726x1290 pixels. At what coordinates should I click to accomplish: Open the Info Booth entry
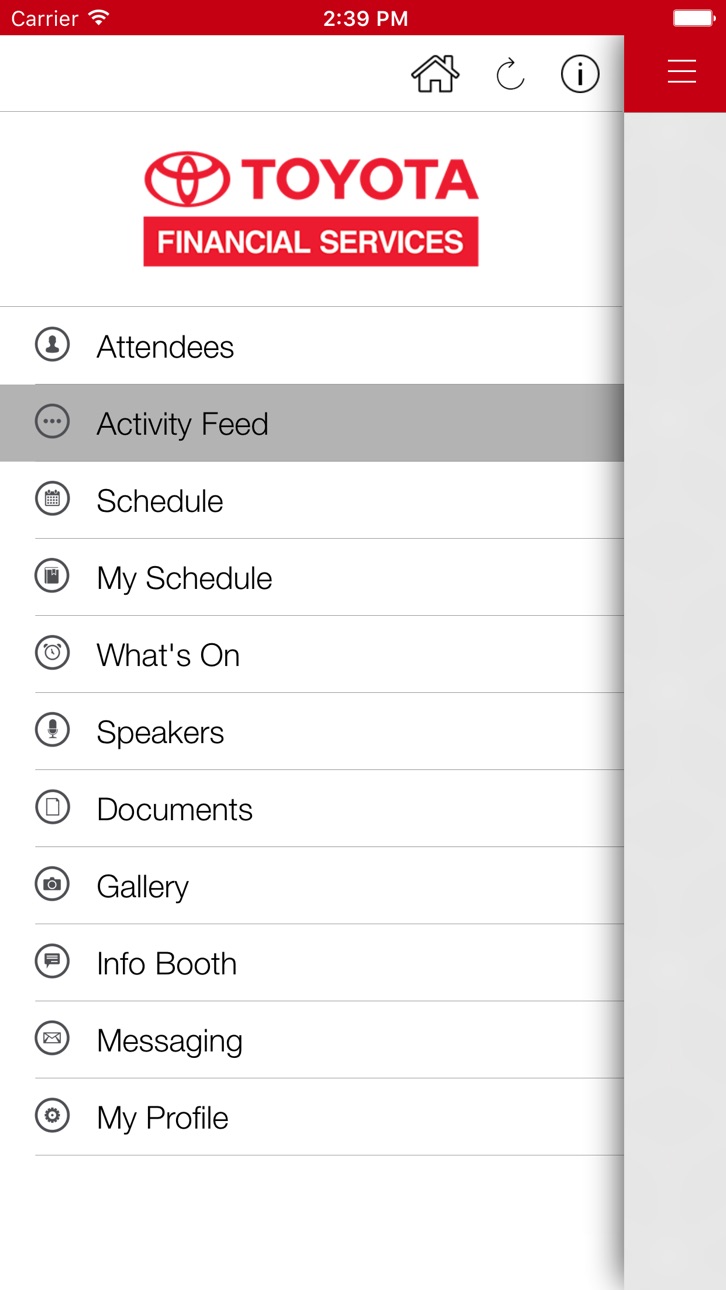point(312,962)
